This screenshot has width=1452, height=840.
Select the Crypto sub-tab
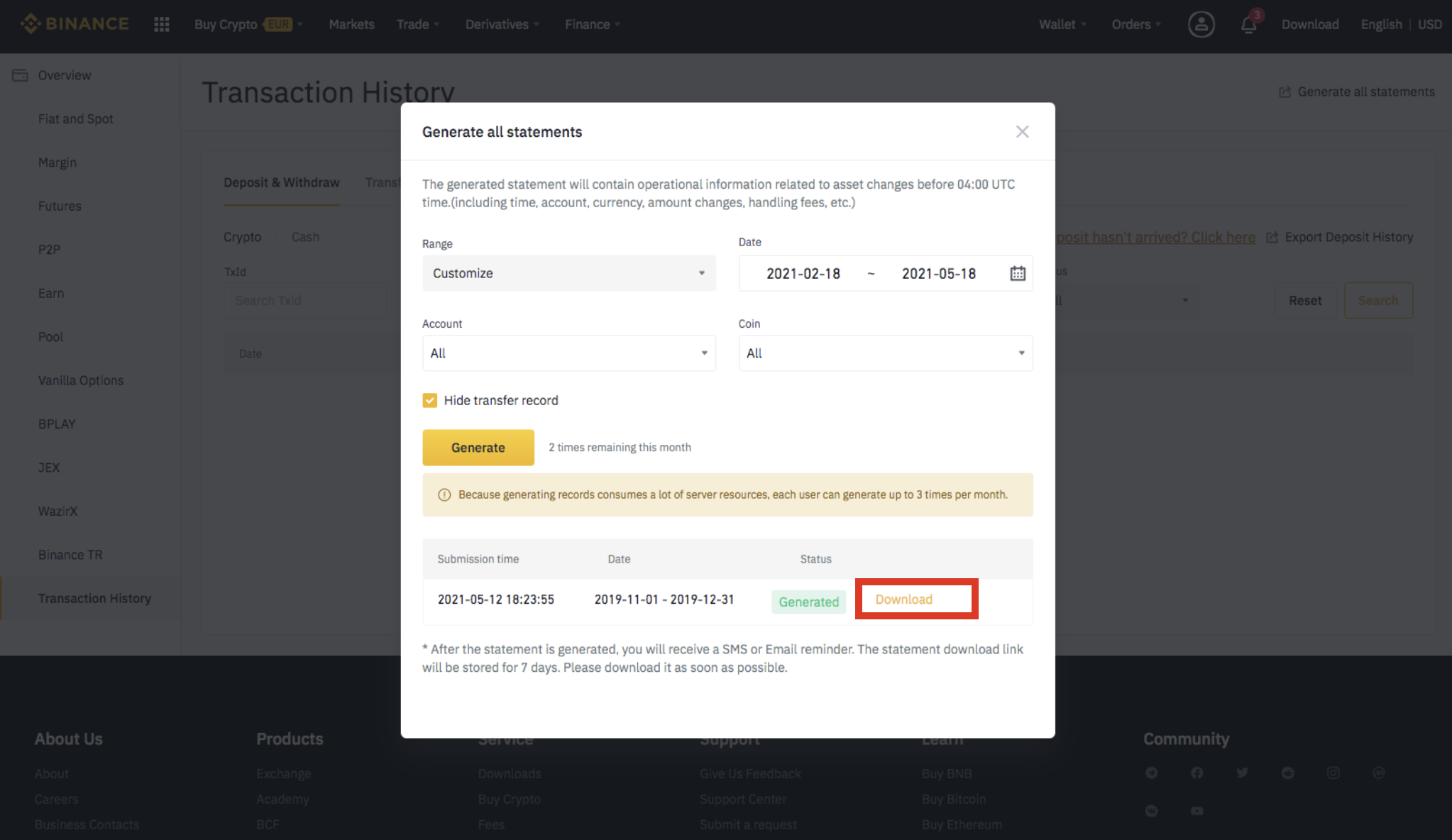(x=242, y=237)
